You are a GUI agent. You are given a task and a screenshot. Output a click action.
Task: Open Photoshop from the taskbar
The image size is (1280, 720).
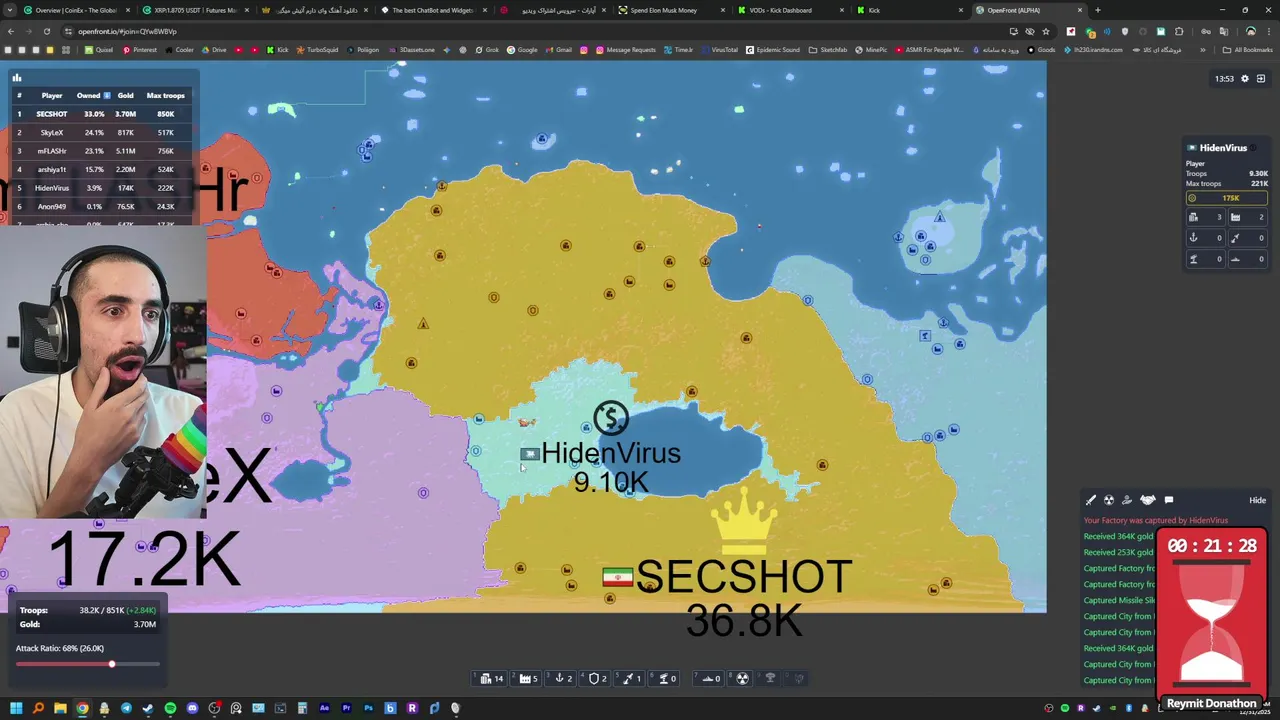(x=368, y=708)
